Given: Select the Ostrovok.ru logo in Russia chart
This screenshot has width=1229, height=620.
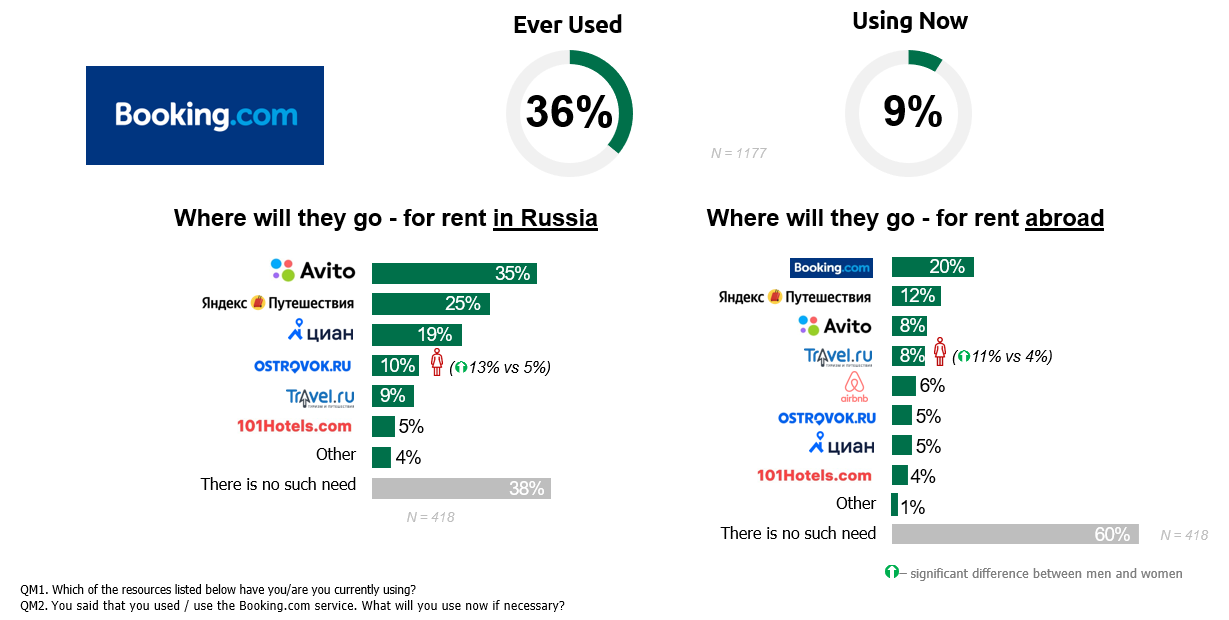Looking at the screenshot, I should click(302, 366).
